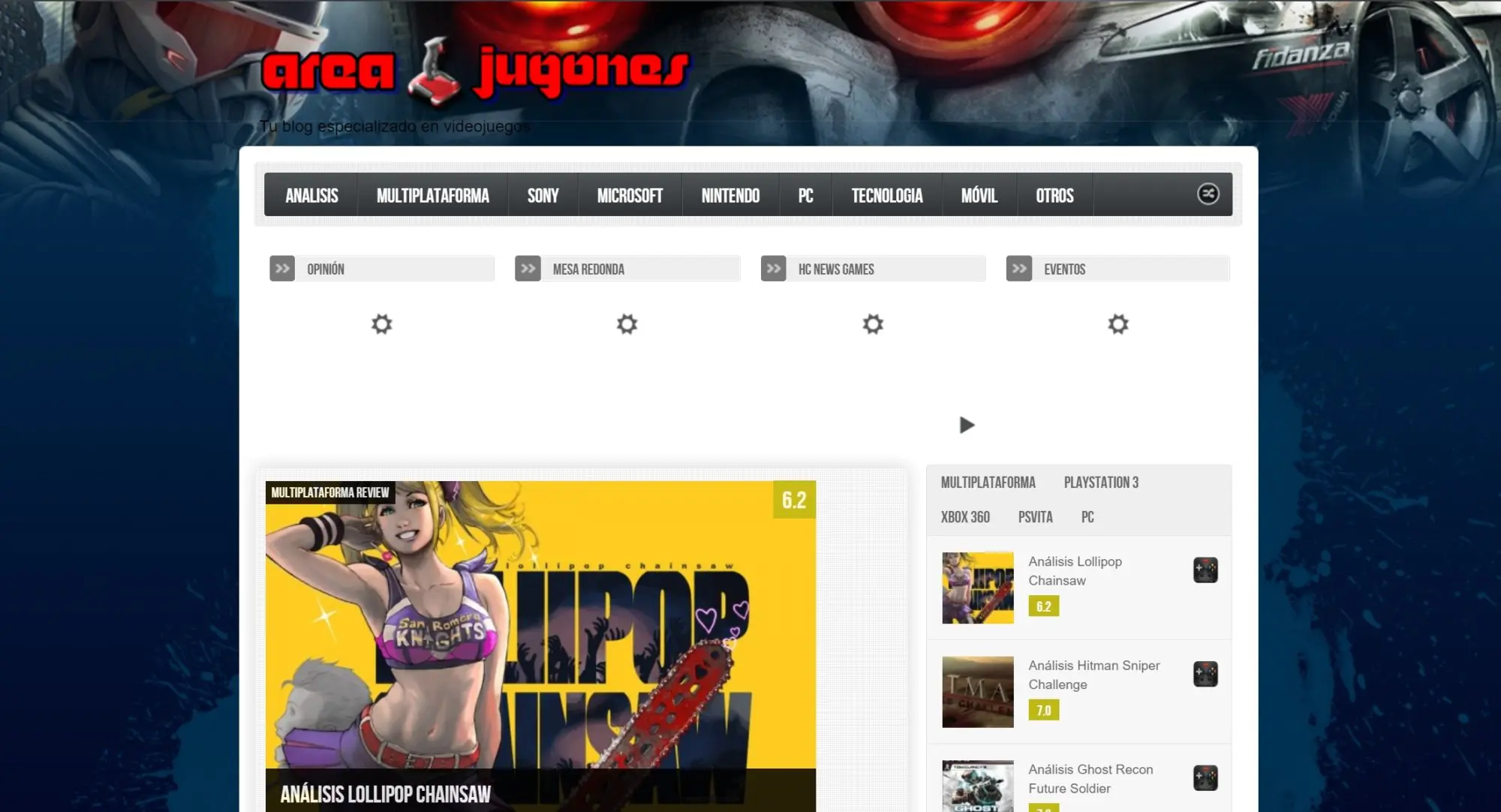Click the loading gear under Mesa Redonda
This screenshot has height=812, width=1501.
point(627,324)
